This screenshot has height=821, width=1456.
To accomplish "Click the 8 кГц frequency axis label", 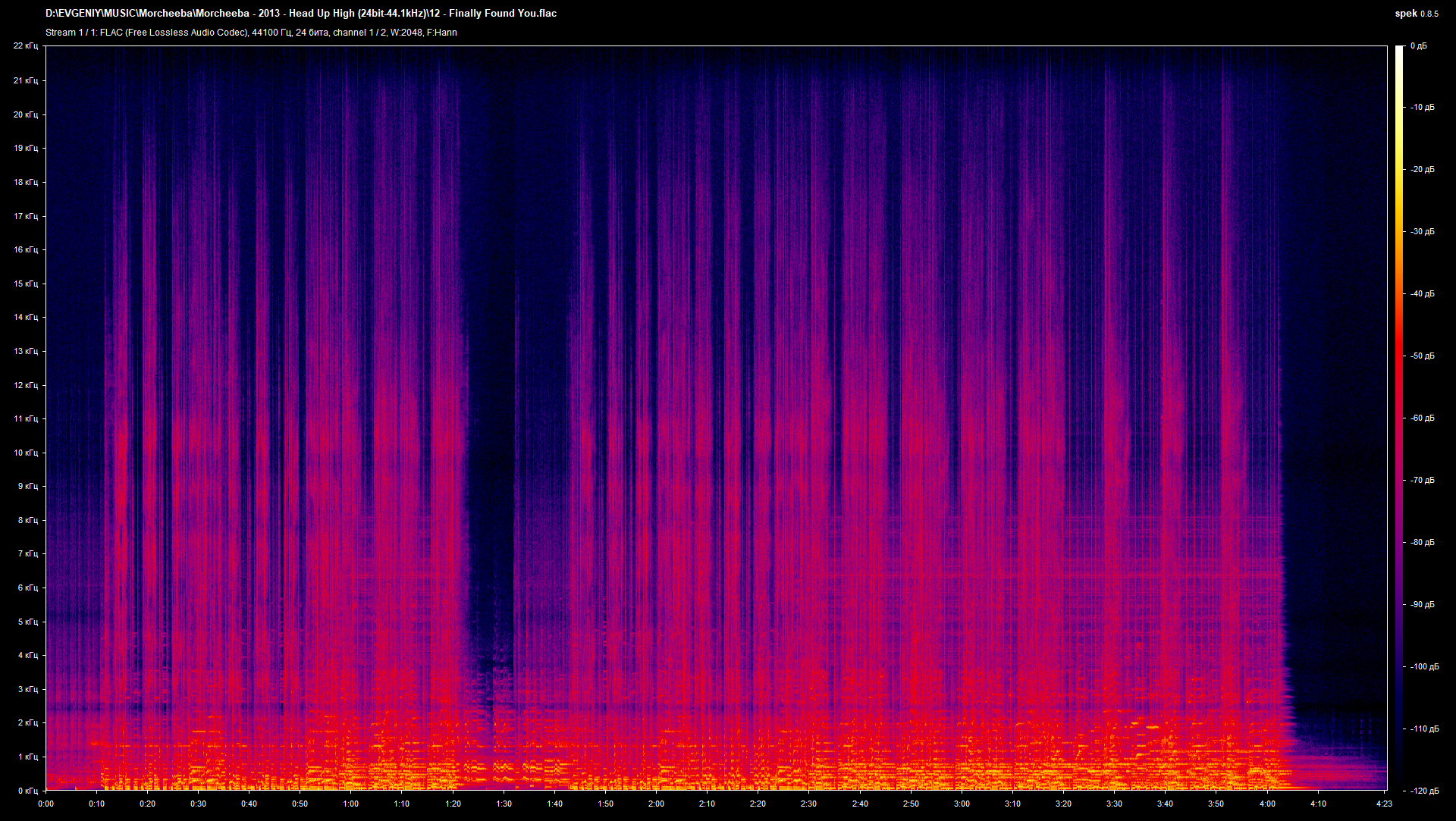I will 28,520.
